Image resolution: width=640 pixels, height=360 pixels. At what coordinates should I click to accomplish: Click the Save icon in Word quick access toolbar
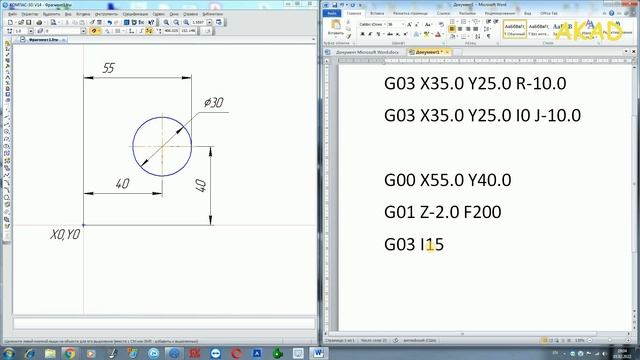pyautogui.click(x=335, y=5)
